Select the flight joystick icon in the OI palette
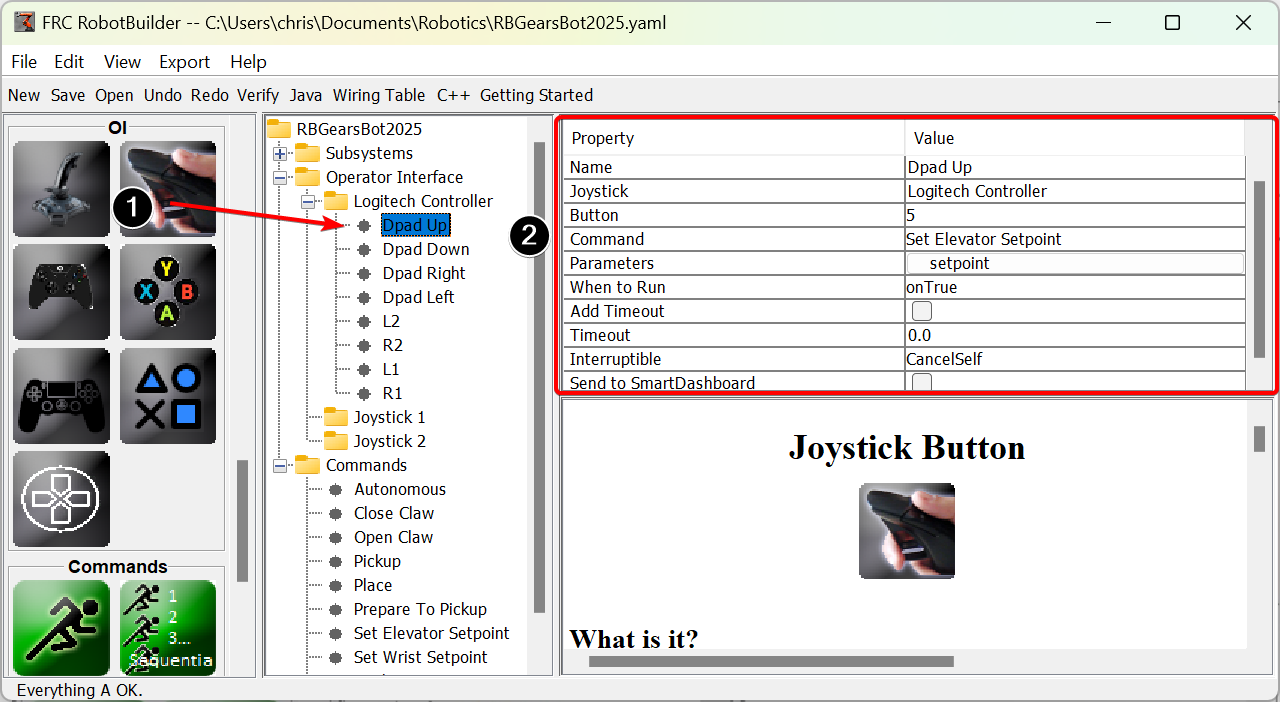1280x702 pixels. 62,188
